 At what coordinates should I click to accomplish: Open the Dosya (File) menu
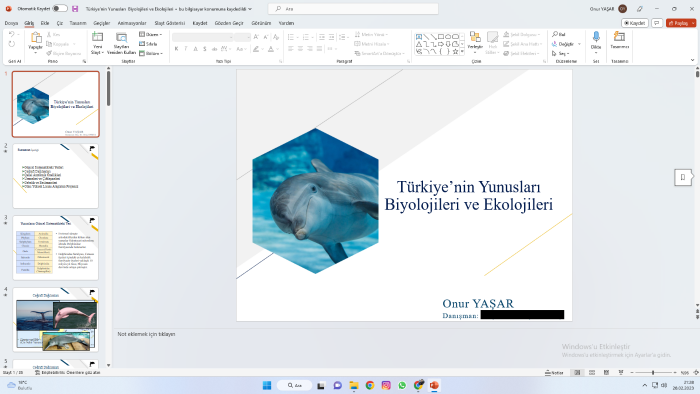coord(11,23)
